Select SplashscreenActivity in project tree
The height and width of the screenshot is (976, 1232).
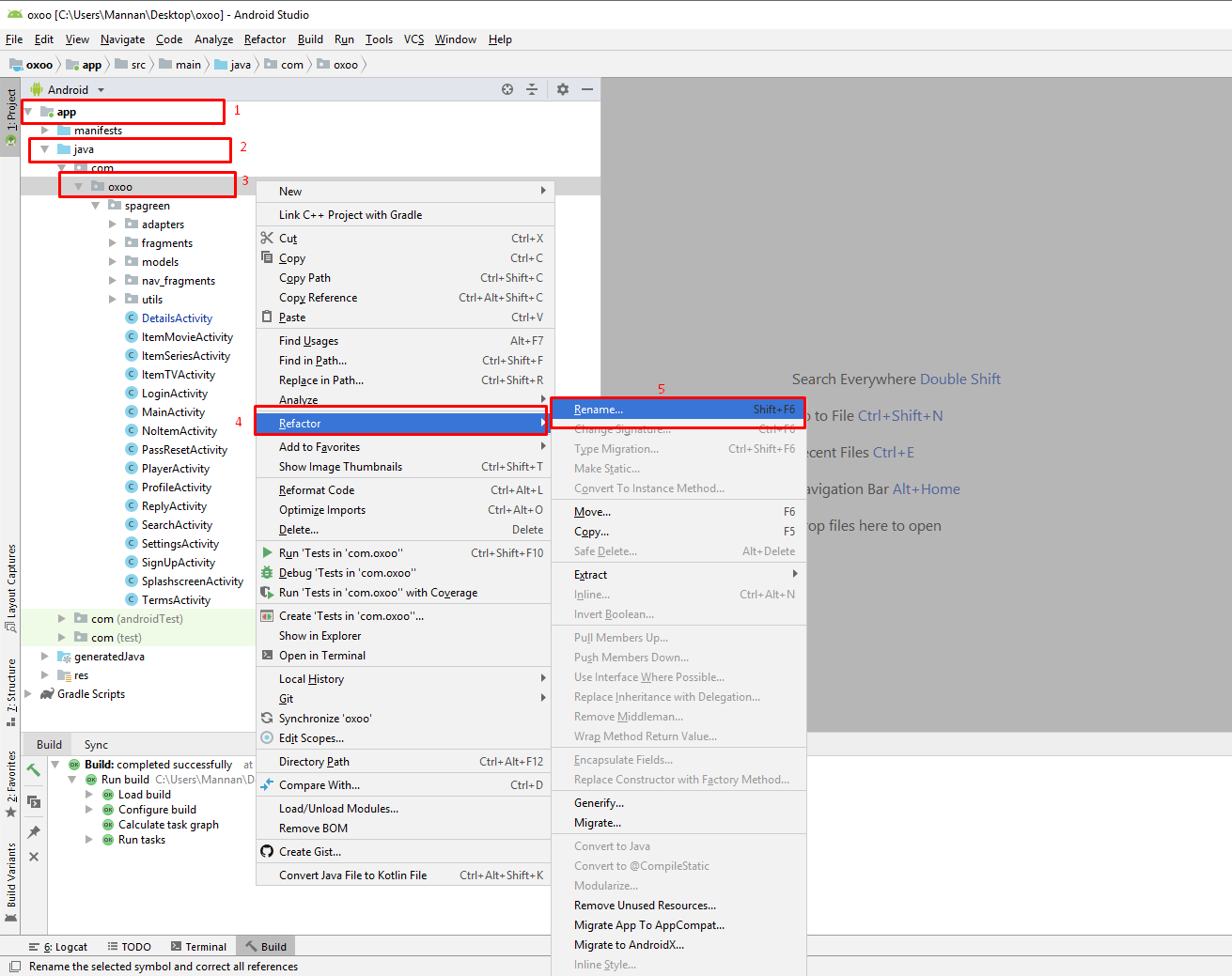[193, 581]
